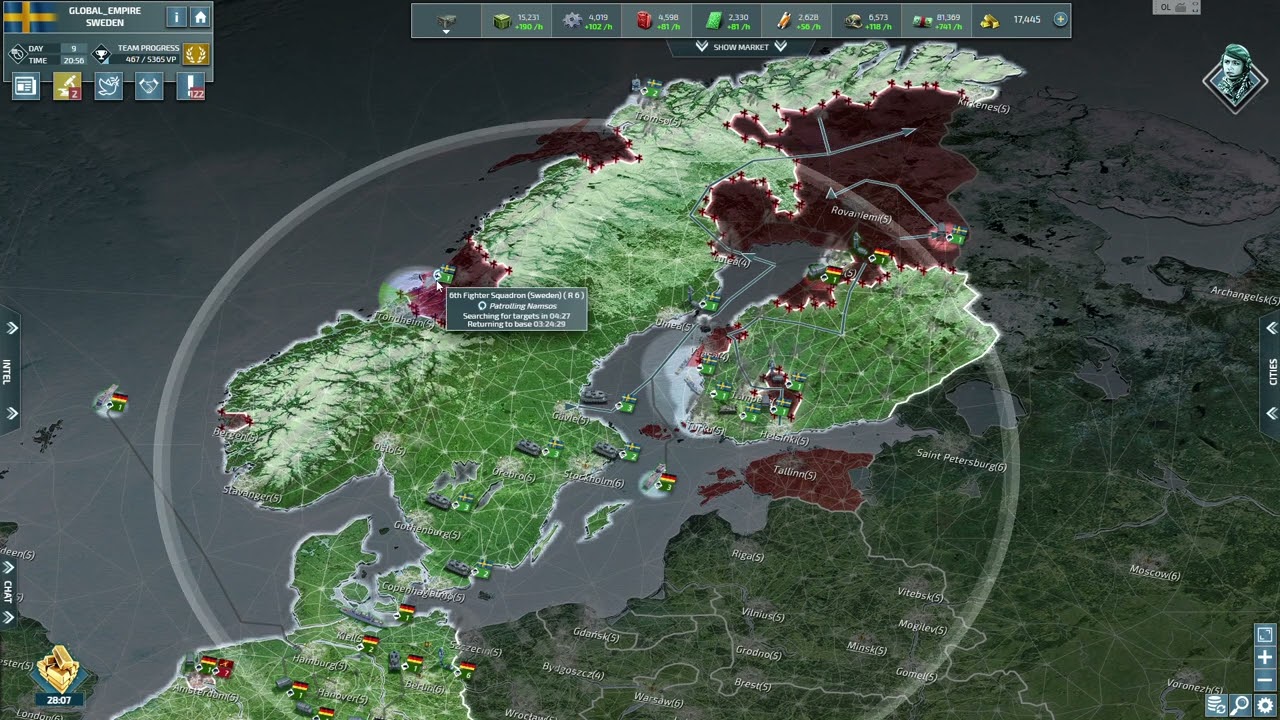Open the diplomacy dove icon
1280x720 pixels.
(108, 87)
